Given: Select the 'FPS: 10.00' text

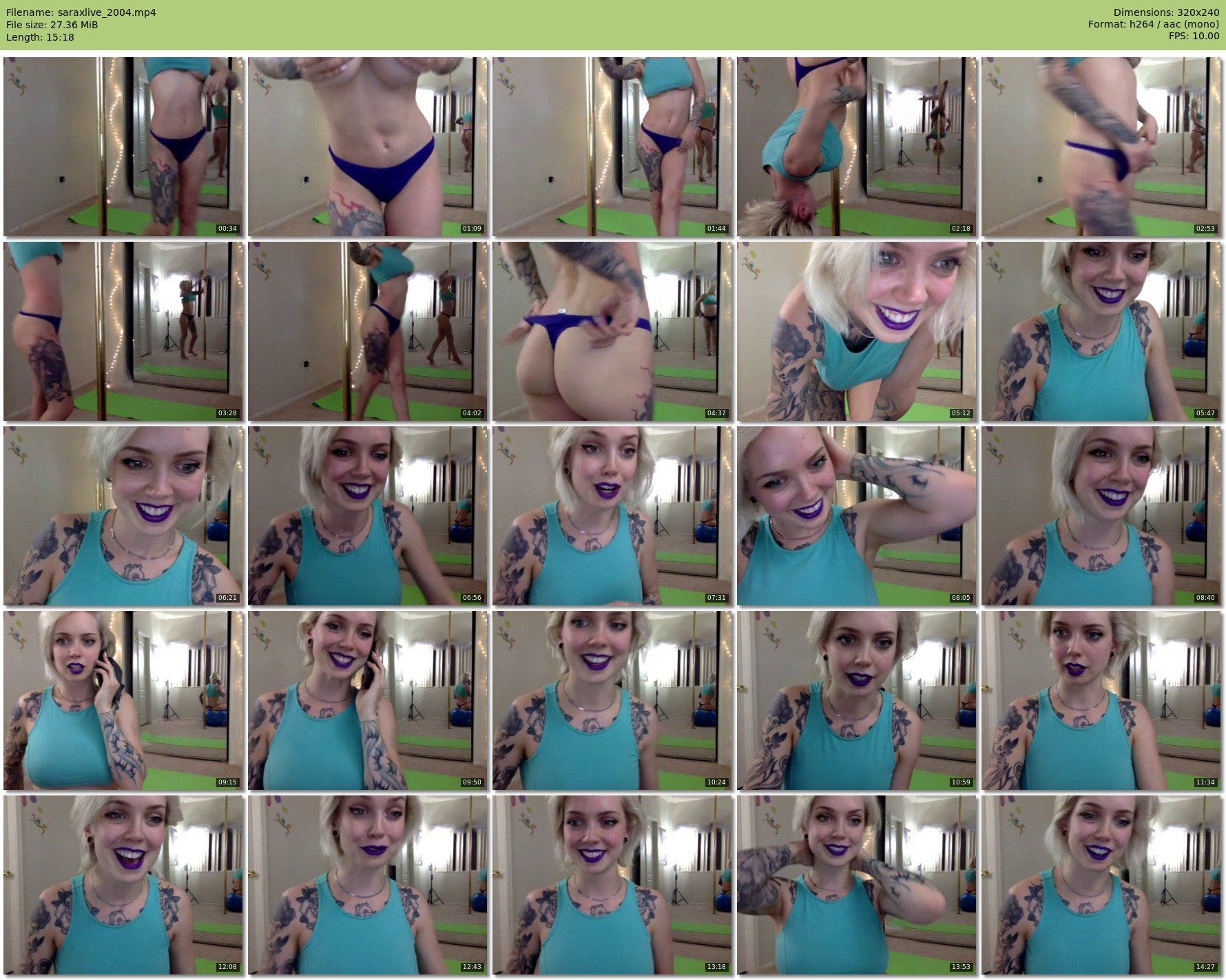Looking at the screenshot, I should click(1194, 37).
